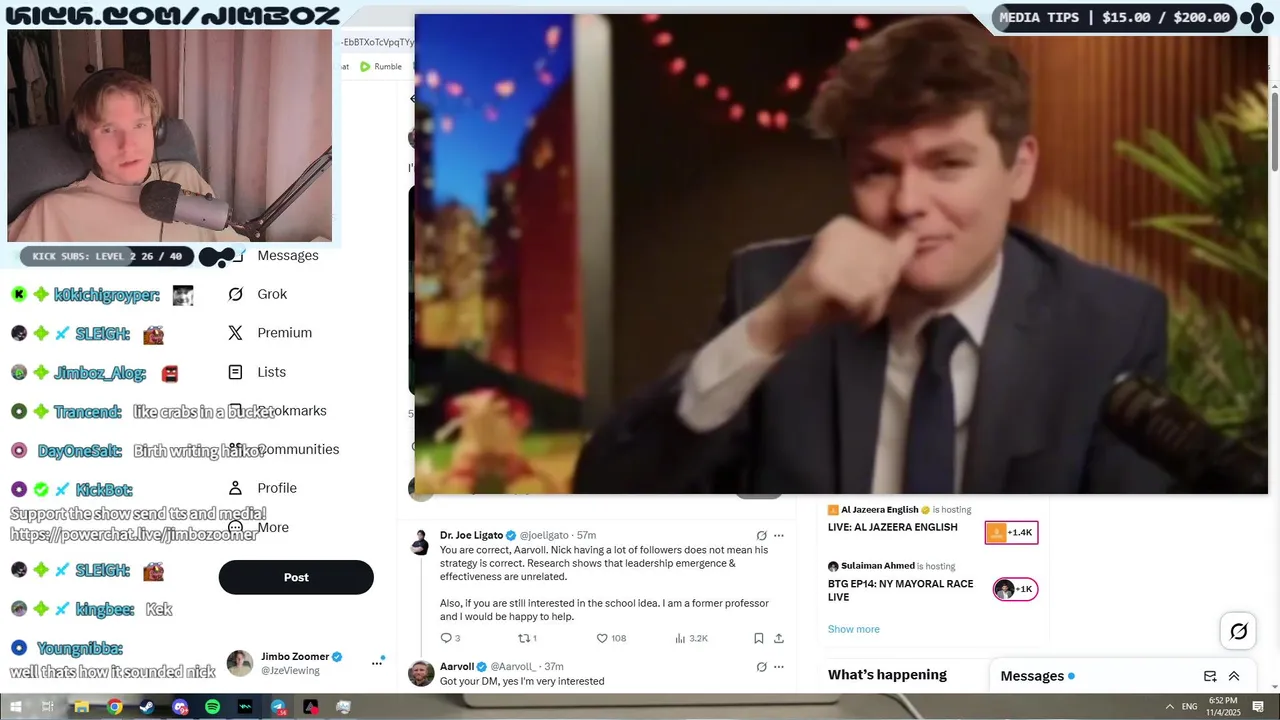Share Dr. Joe Ligato's reply
Screen dimensions: 1280x720
click(x=779, y=638)
